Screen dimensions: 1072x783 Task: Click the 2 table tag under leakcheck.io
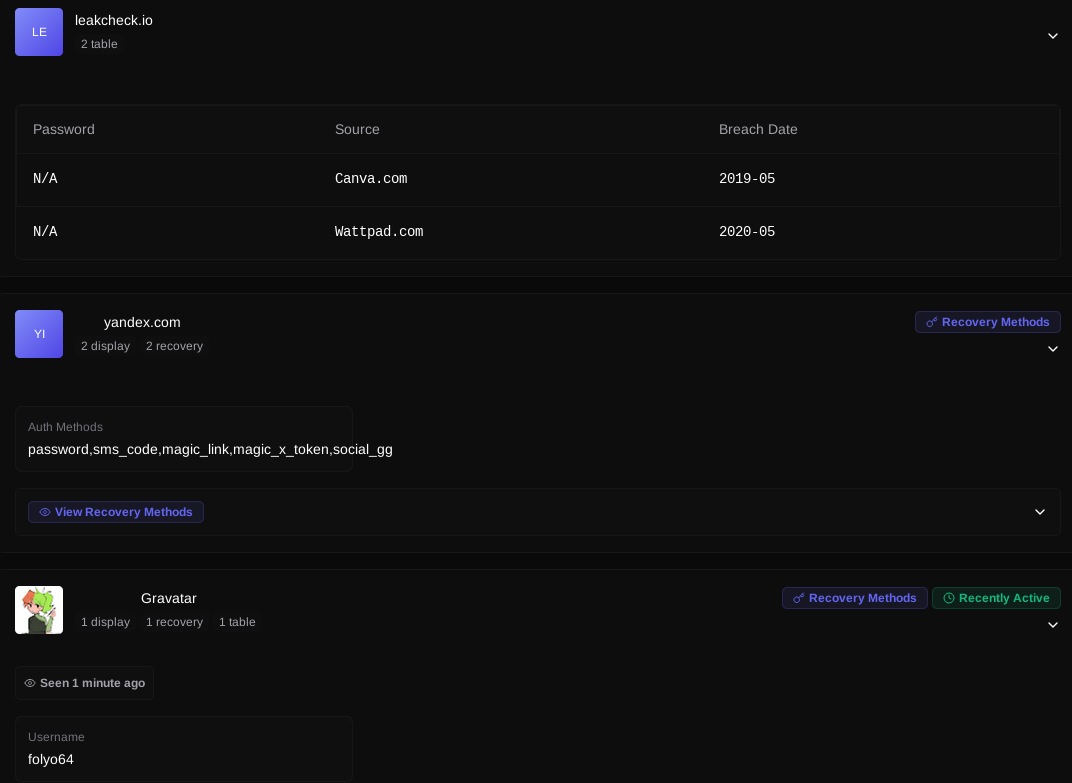pos(99,44)
